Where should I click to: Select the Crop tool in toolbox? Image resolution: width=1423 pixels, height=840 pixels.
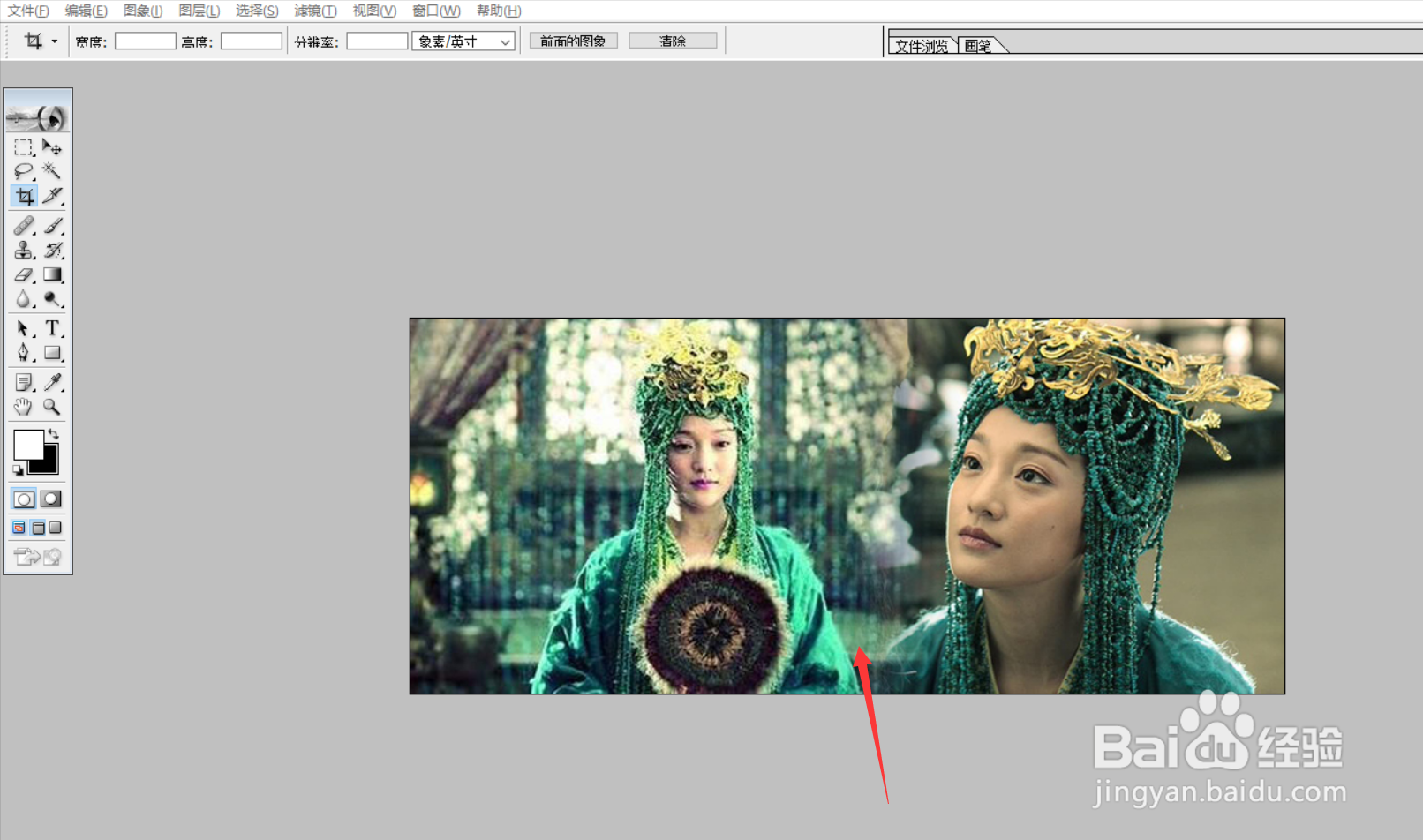24,196
